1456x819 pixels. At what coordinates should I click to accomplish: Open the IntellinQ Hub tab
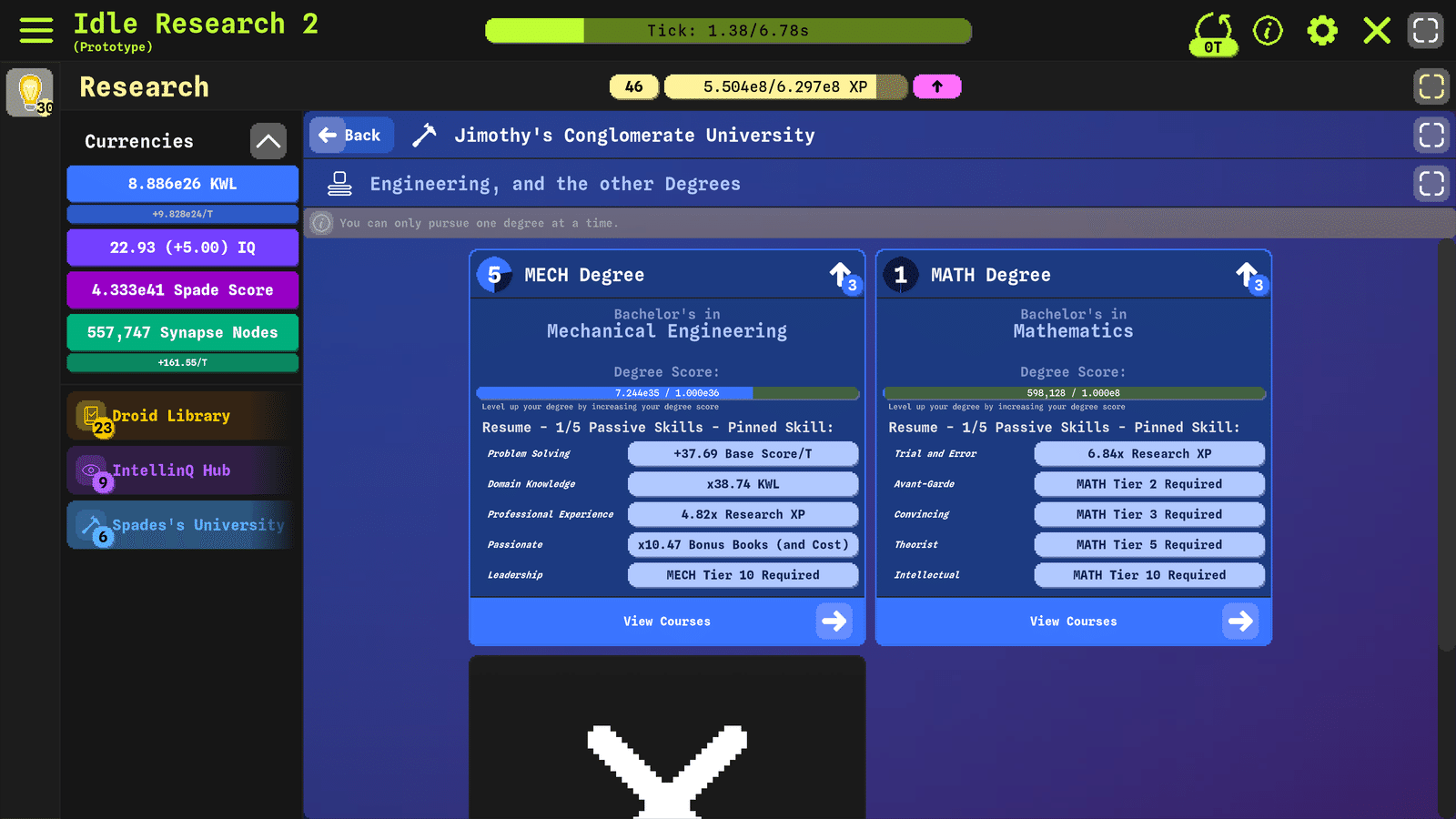182,470
